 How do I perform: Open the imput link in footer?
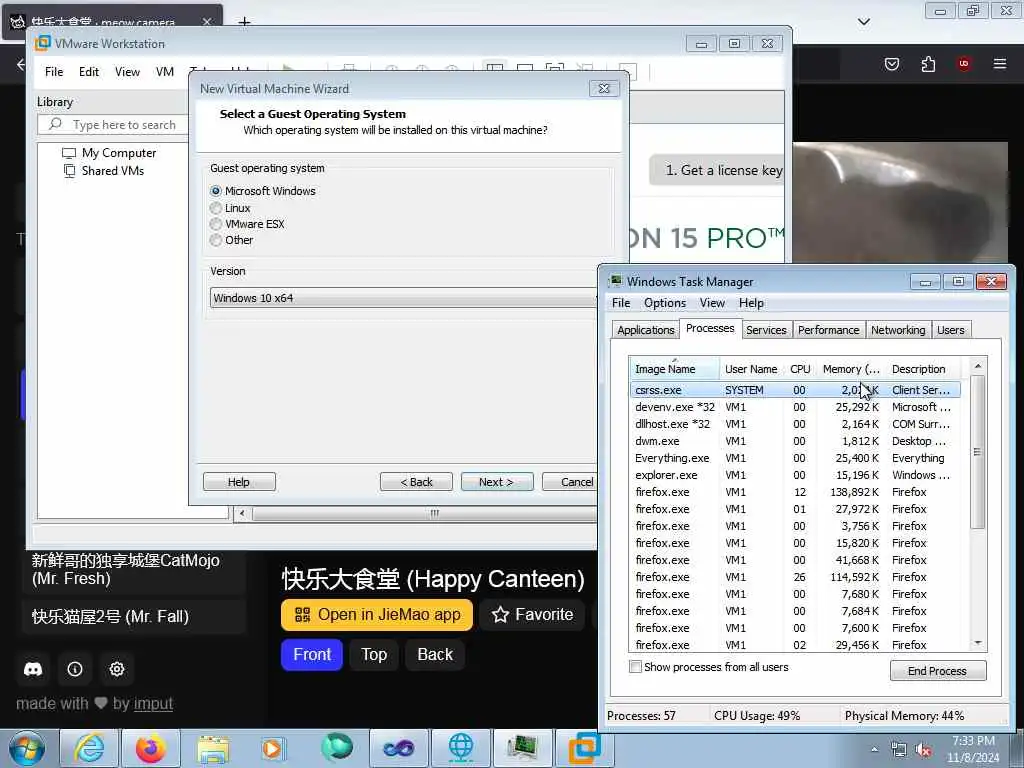coord(153,704)
